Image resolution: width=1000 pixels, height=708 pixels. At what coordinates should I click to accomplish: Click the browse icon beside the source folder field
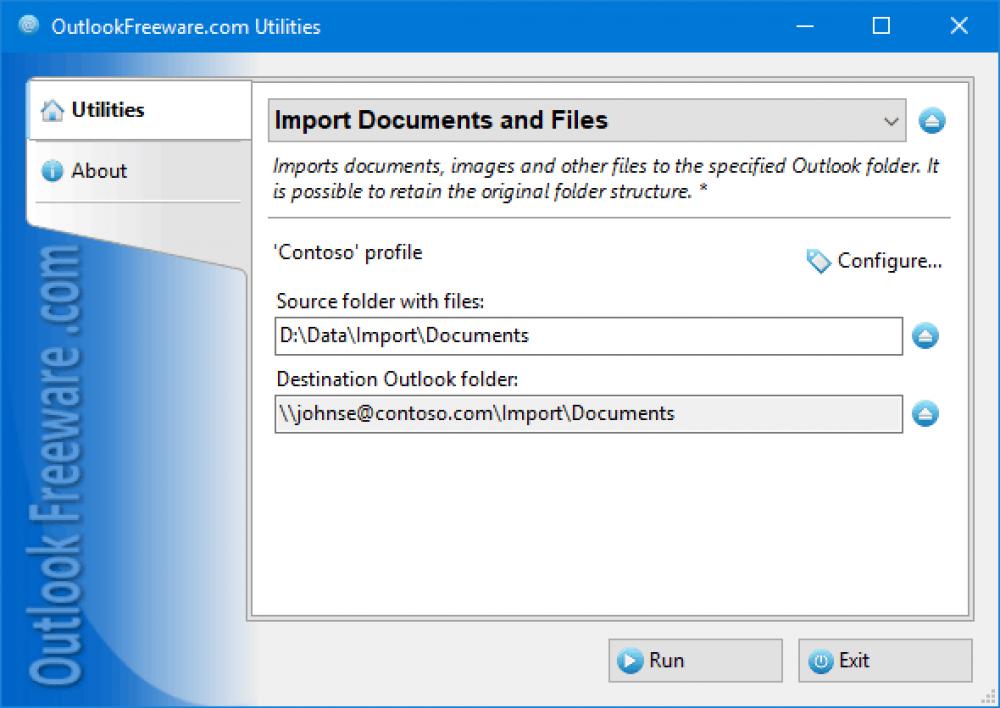point(924,336)
